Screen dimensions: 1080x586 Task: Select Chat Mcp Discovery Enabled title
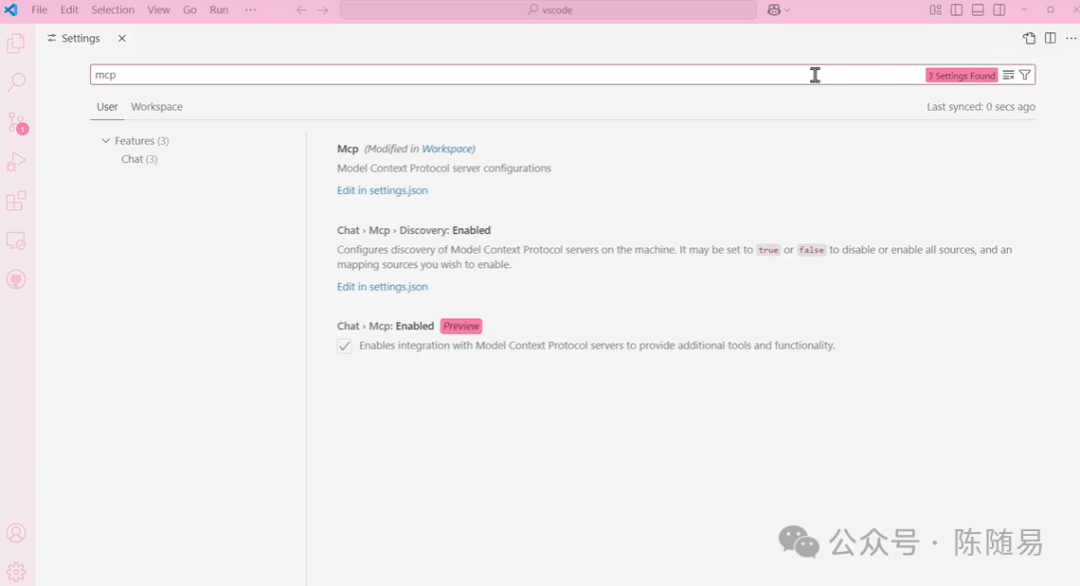(x=414, y=230)
